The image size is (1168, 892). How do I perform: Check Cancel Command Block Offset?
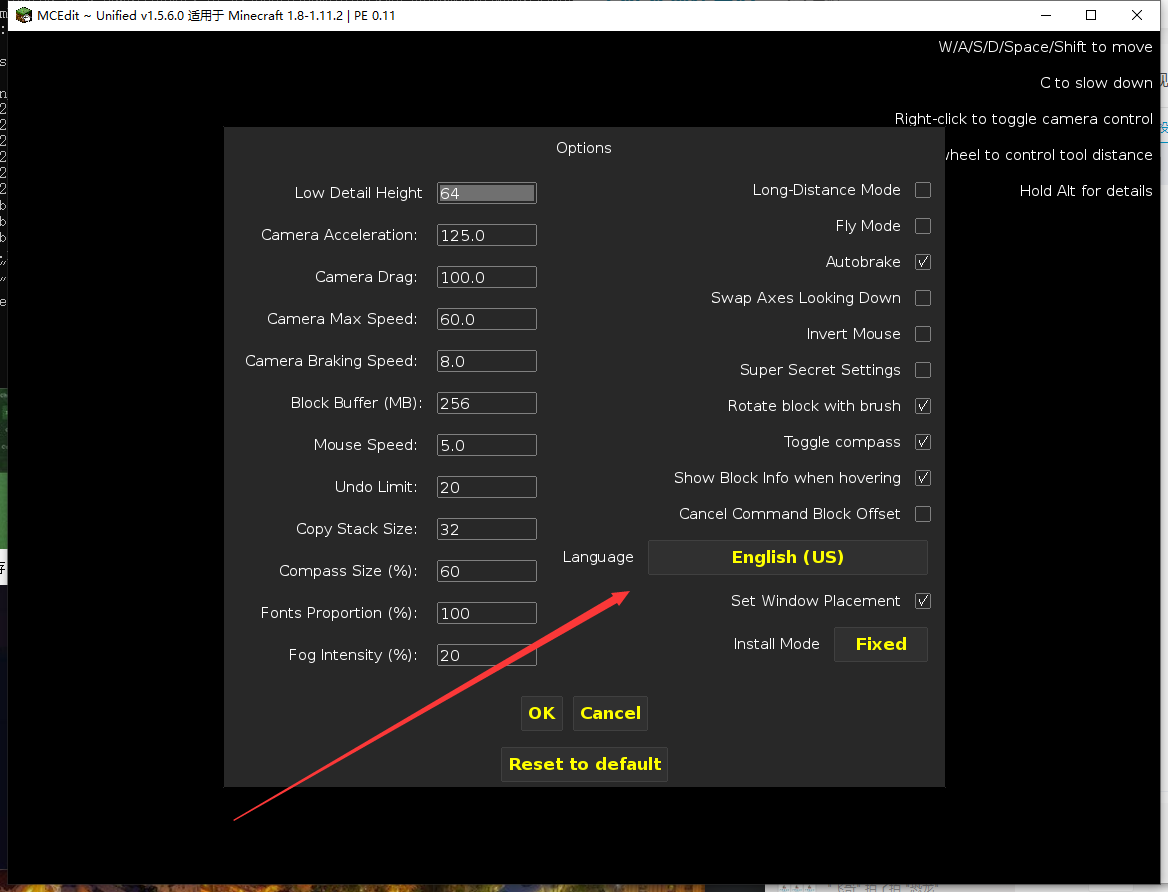tap(923, 514)
